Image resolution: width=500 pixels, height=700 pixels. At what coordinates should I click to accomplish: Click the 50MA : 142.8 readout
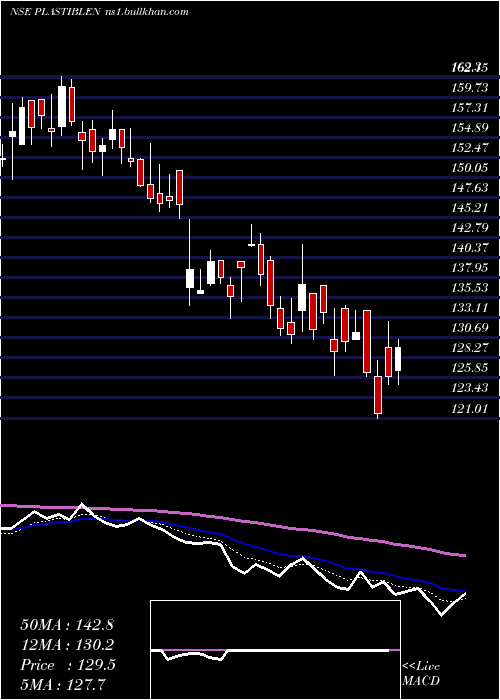tap(67, 625)
